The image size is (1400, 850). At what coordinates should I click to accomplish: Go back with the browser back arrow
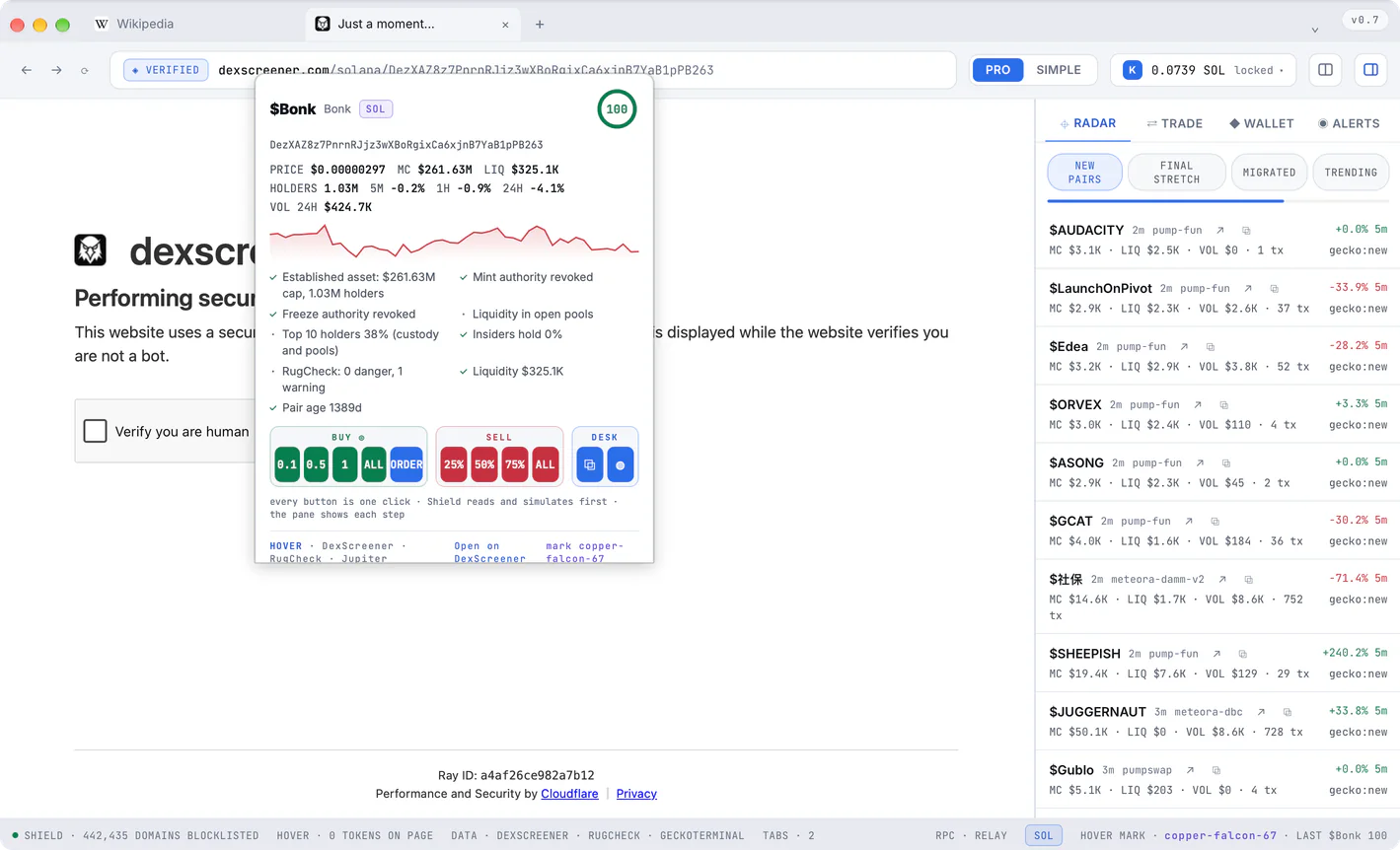[27, 70]
